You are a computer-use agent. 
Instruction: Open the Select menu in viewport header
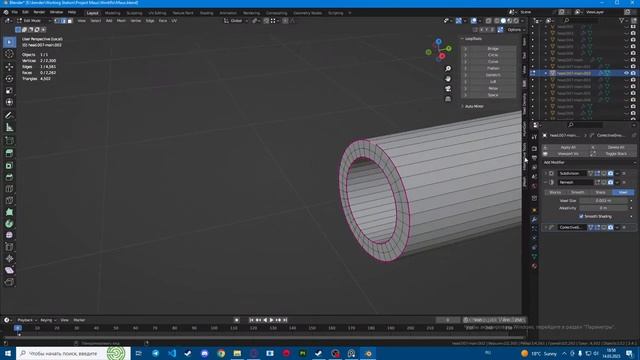(x=96, y=21)
